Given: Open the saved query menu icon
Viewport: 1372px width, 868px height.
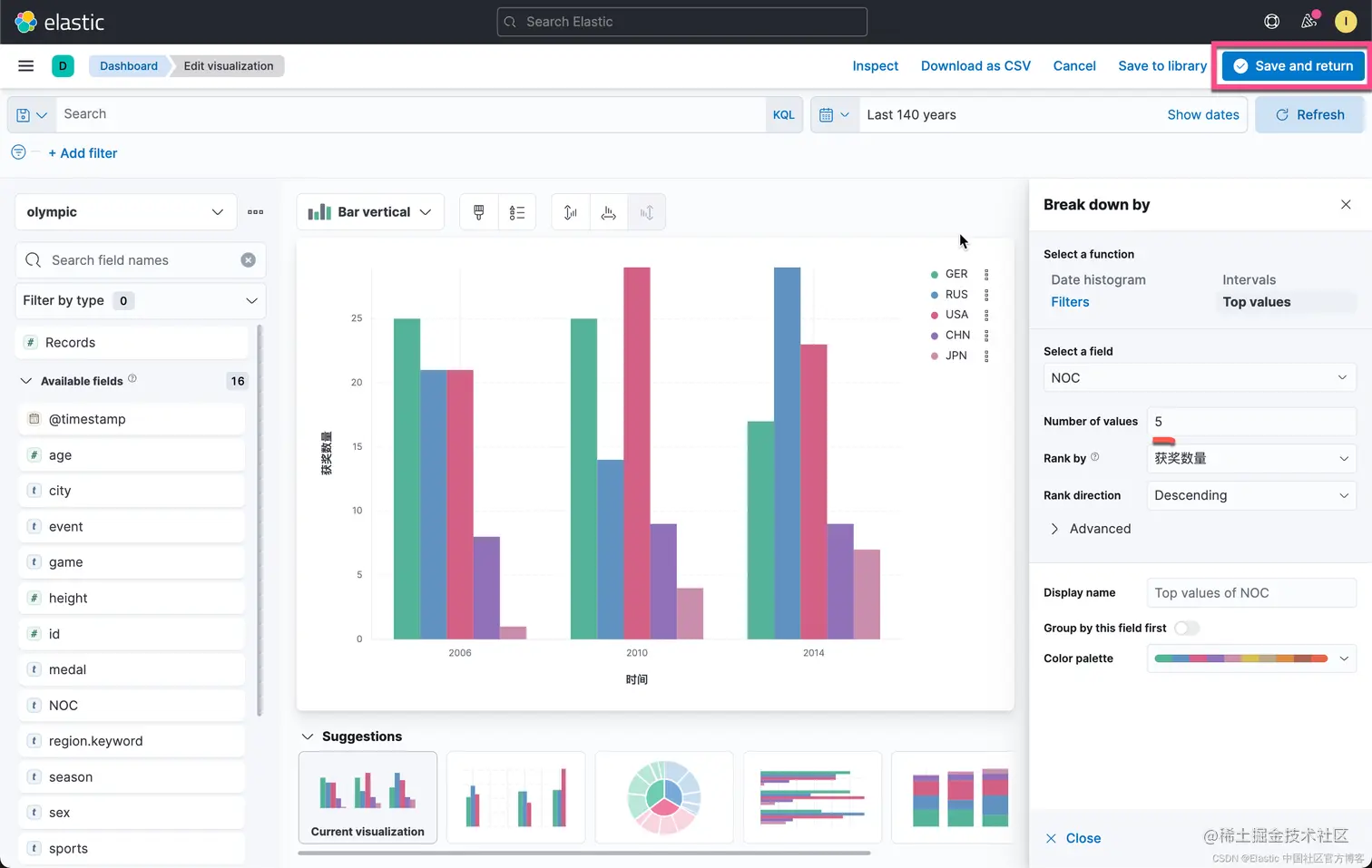Looking at the screenshot, I should pos(32,115).
